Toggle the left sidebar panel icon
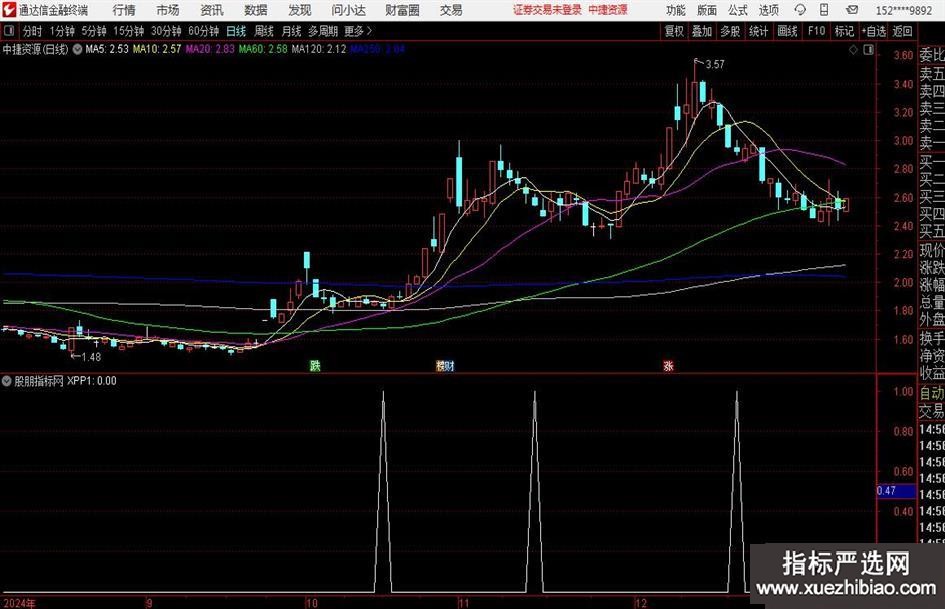This screenshot has height=609, width=945. click(x=8, y=31)
